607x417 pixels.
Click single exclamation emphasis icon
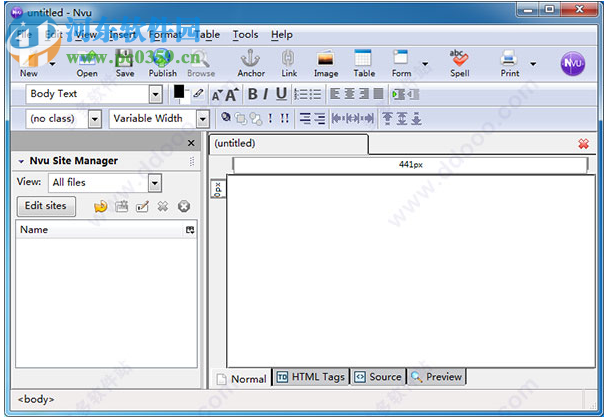[270, 118]
